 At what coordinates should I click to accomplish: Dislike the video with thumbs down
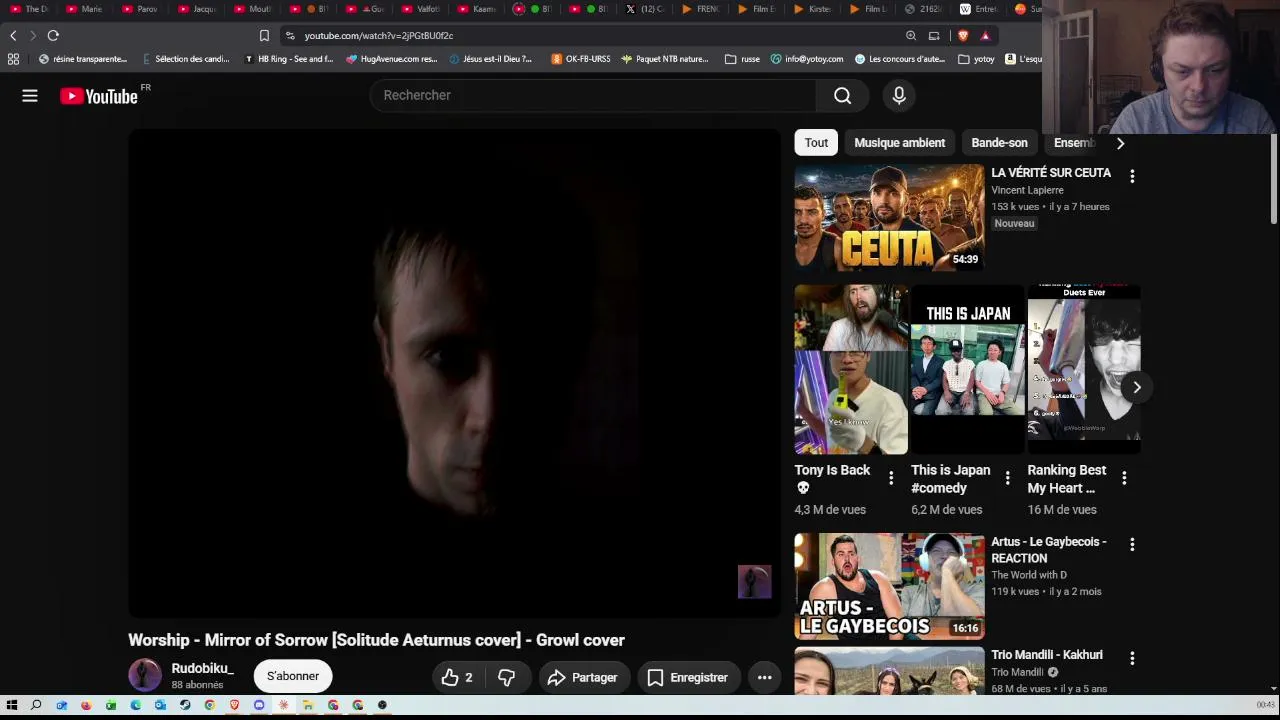pyautogui.click(x=507, y=677)
